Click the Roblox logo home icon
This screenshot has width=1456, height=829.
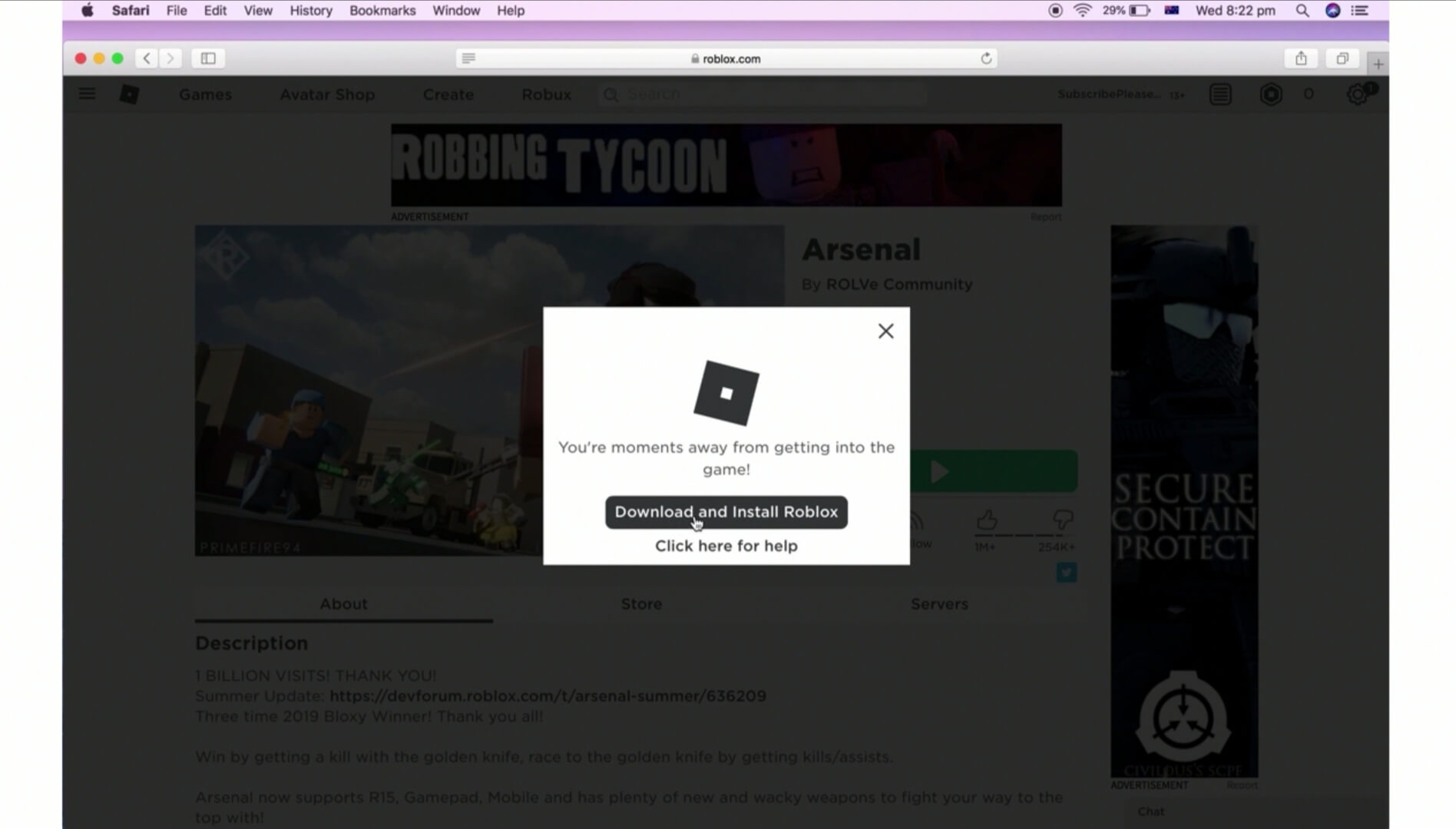(x=129, y=94)
